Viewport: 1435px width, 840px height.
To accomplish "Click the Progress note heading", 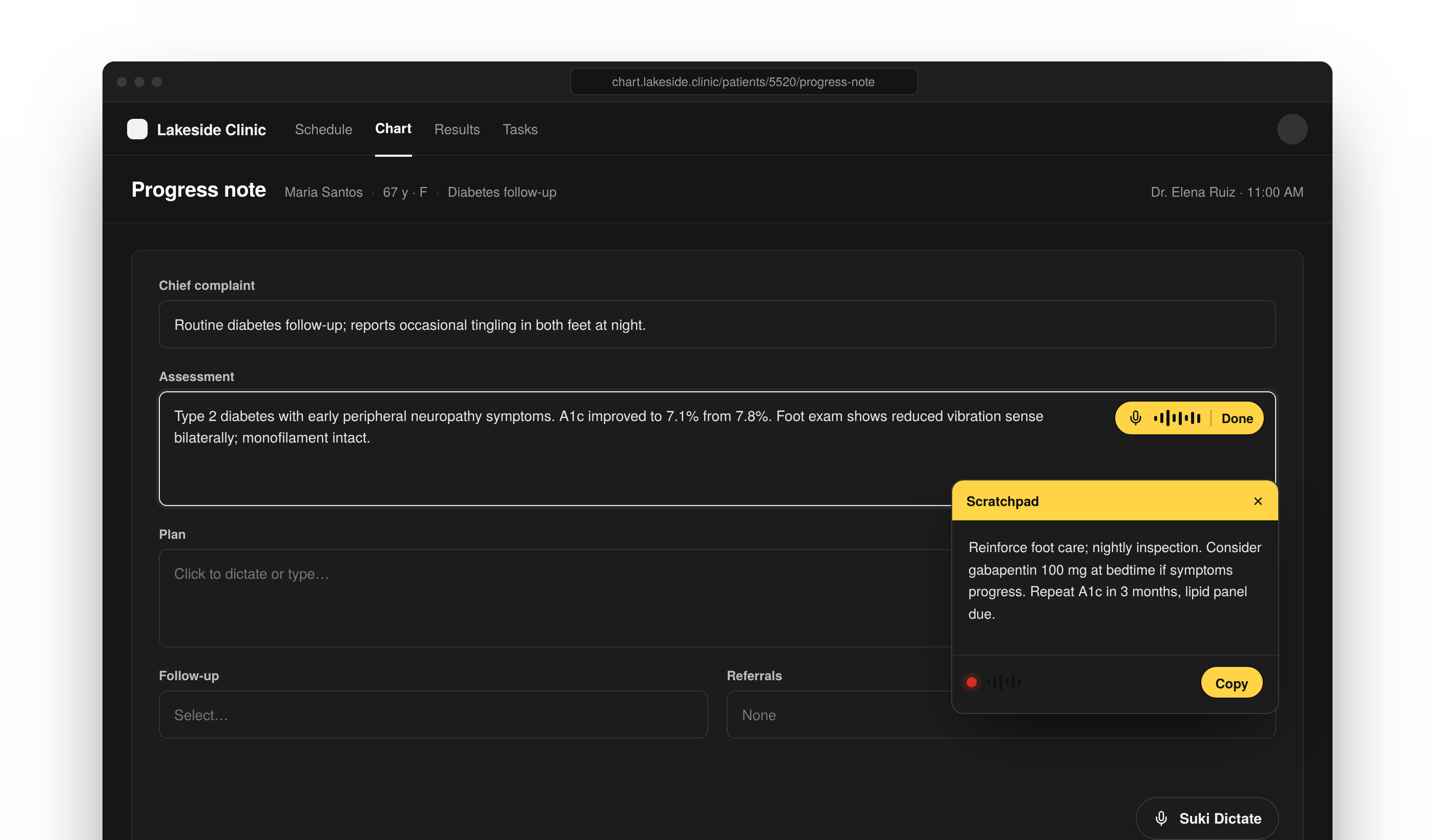I will point(198,190).
